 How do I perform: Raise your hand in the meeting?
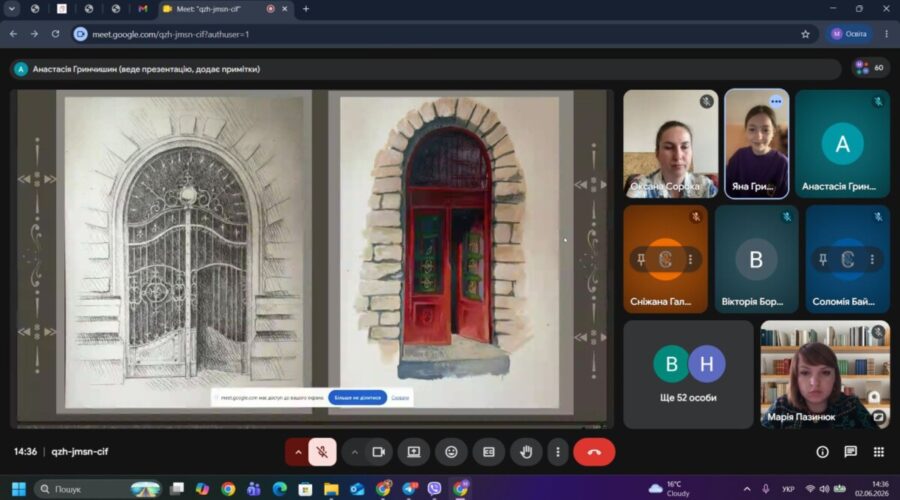coord(526,452)
